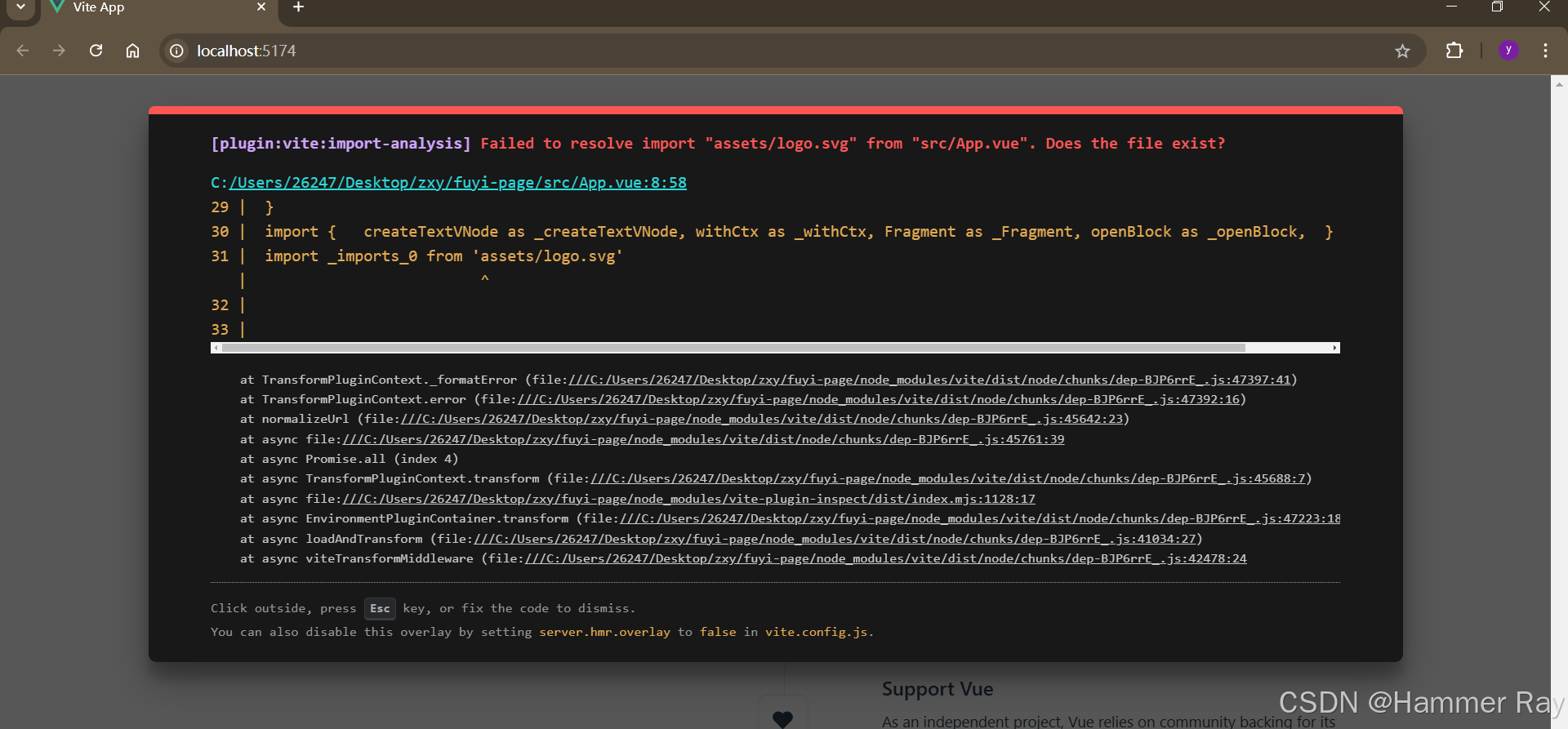
Task: Click the [plugin:vite:import-analysis] label
Action: 341,144
